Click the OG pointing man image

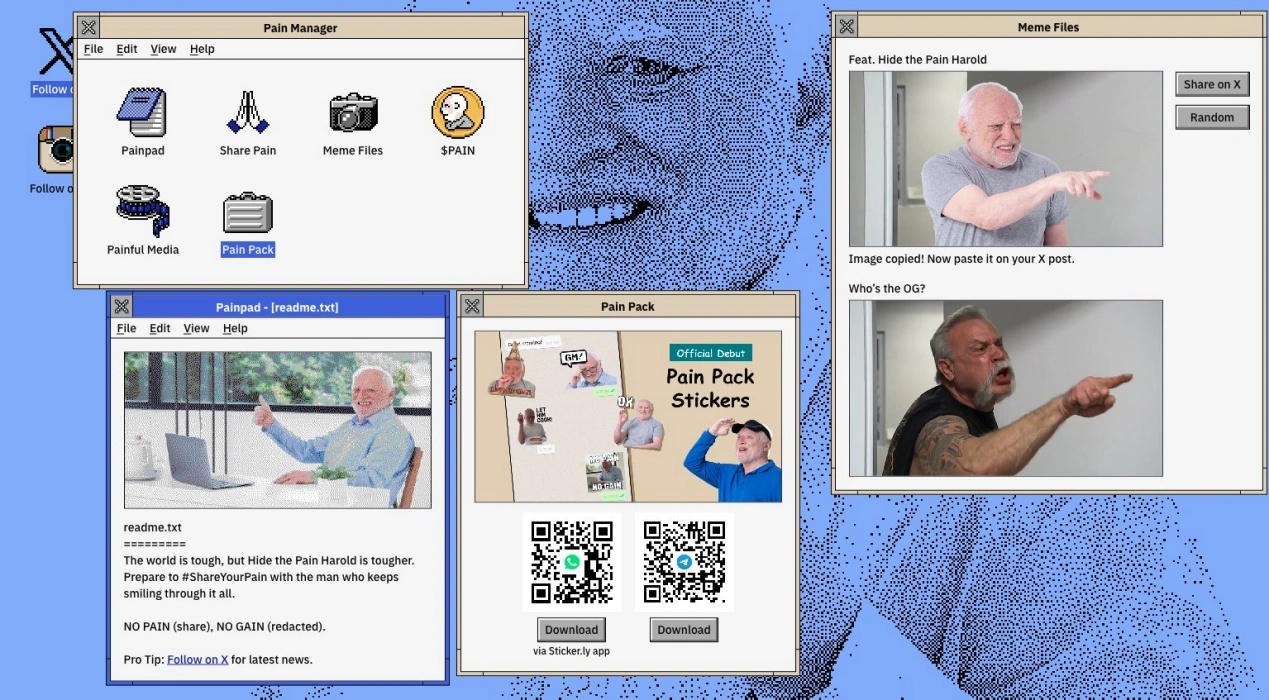pos(1005,388)
